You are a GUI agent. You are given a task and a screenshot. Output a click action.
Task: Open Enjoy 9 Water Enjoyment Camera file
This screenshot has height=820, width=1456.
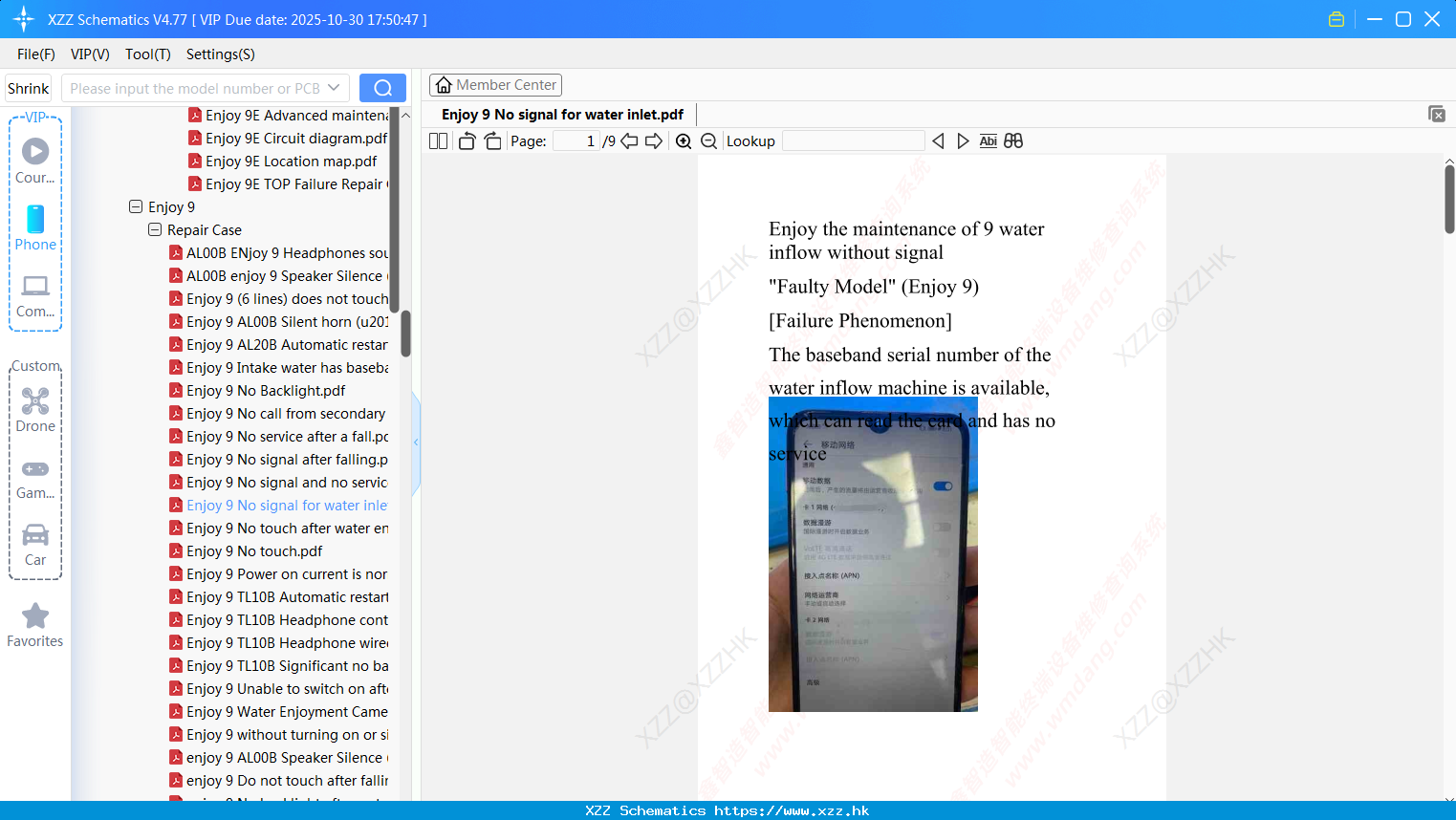click(279, 711)
